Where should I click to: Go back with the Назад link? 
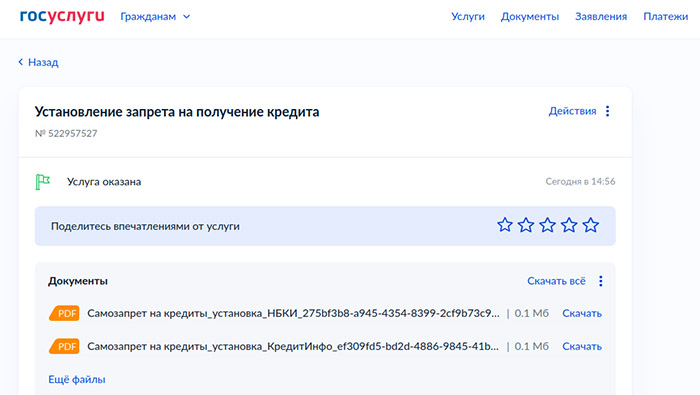coord(38,62)
